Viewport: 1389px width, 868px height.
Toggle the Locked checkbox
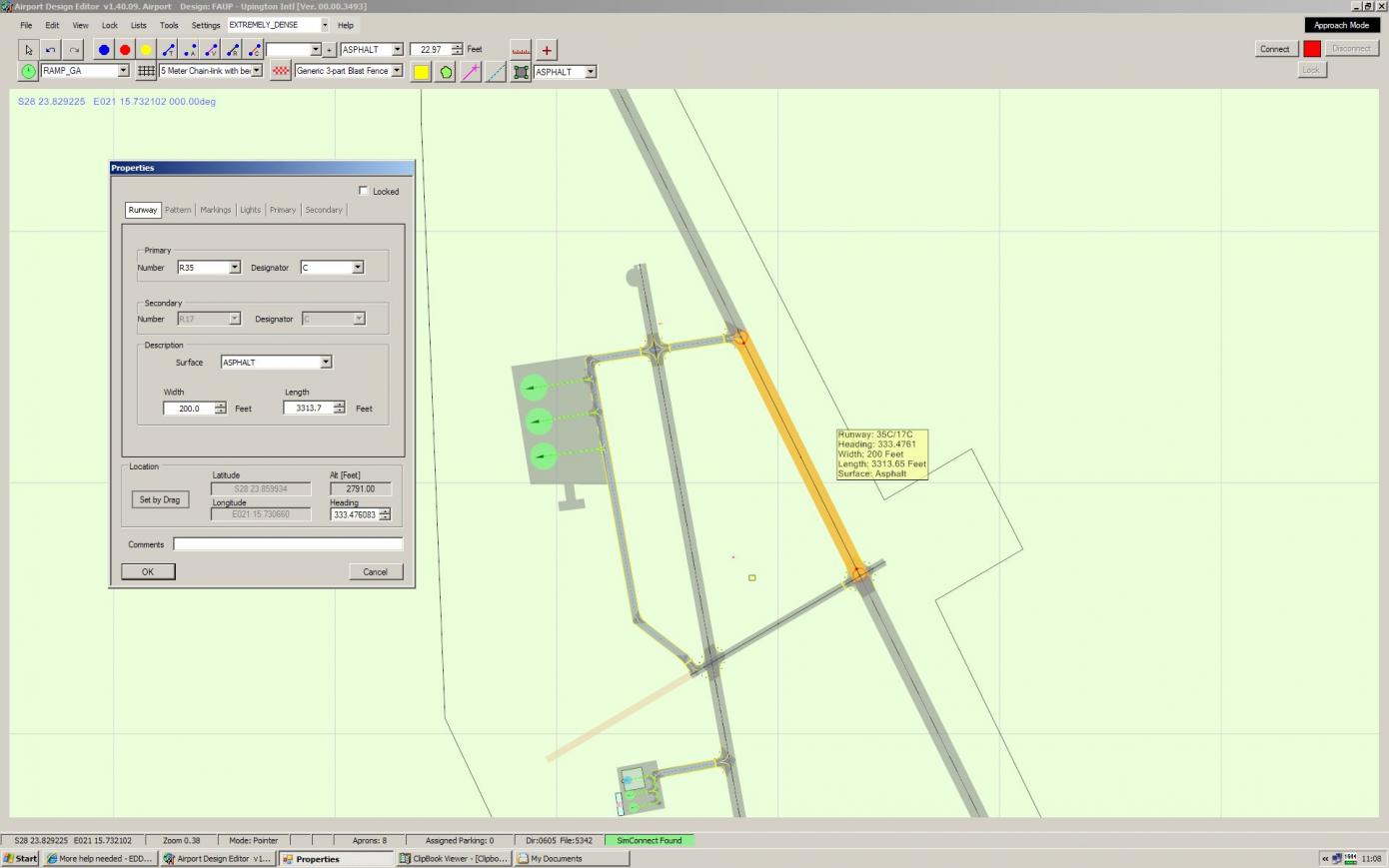(x=364, y=191)
